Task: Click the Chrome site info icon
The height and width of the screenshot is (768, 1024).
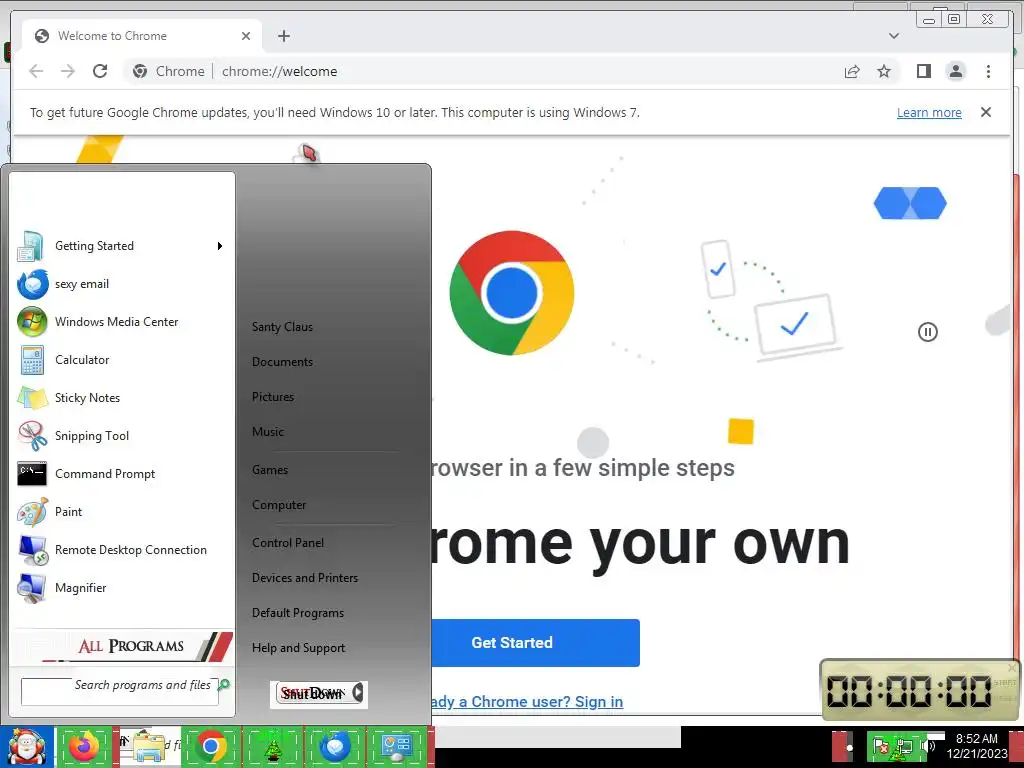Action: coord(140,71)
